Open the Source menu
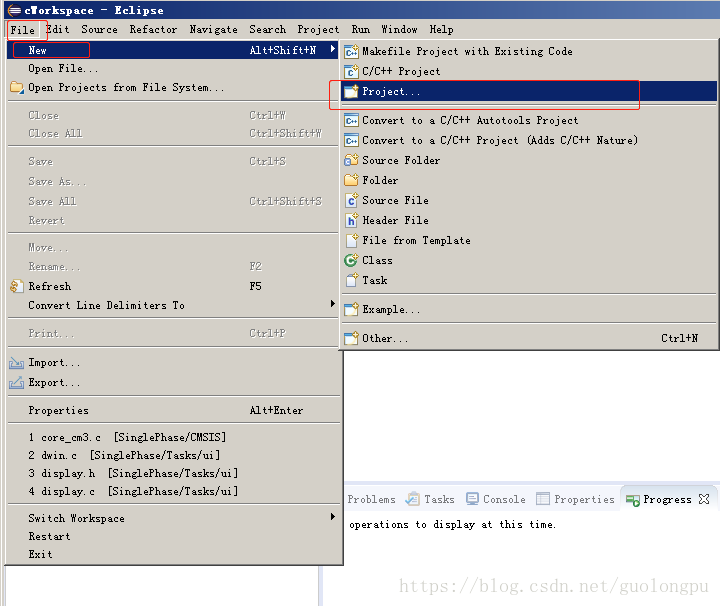720x606 pixels. click(99, 29)
